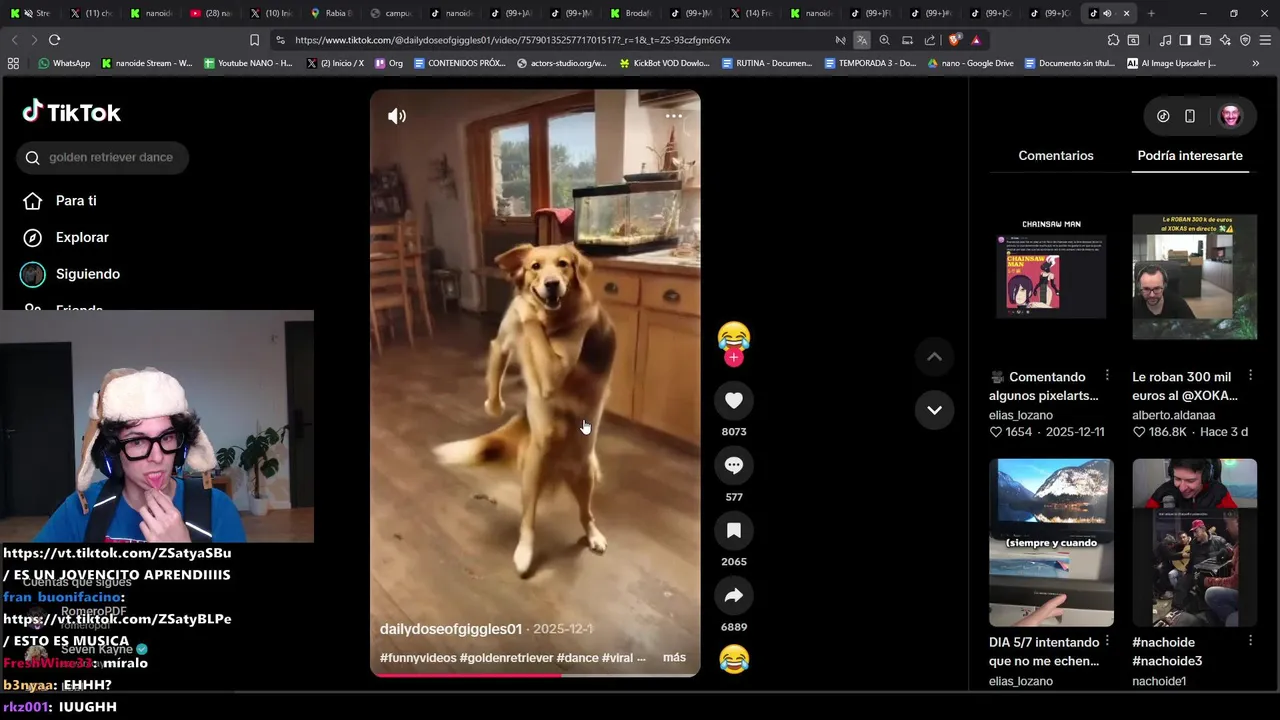
Task: Open the comments speech-bubble icon
Action: [734, 465]
